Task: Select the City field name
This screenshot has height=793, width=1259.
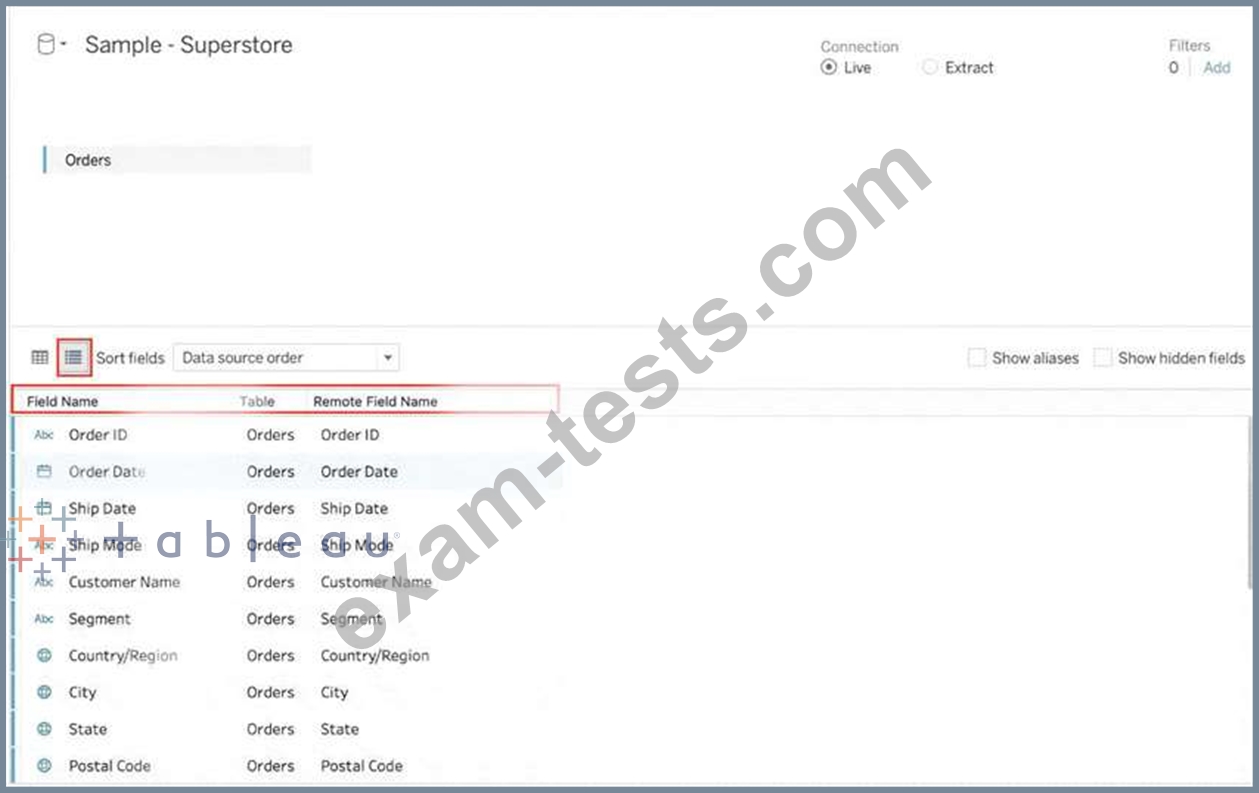Action: tap(82, 692)
